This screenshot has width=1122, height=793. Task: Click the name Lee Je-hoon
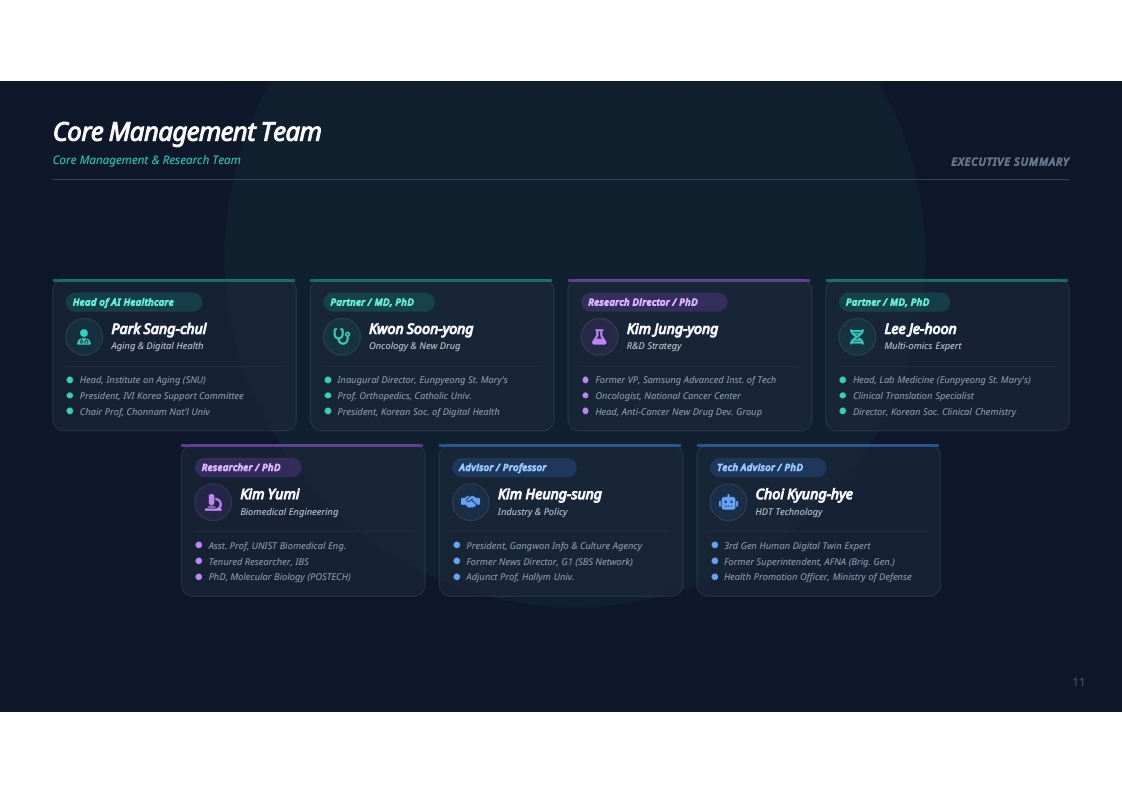click(x=919, y=329)
